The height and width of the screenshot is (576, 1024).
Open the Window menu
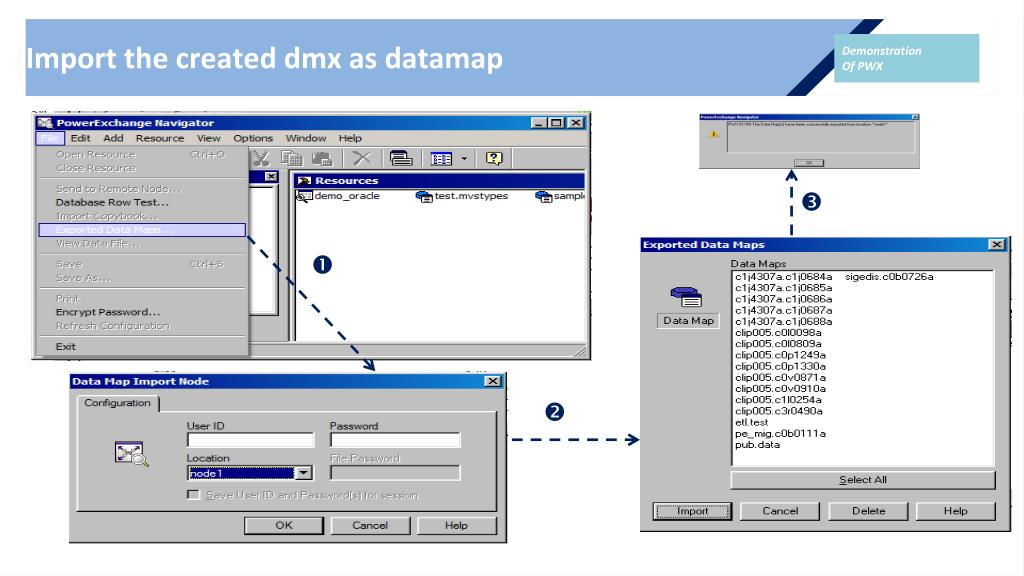tap(306, 138)
